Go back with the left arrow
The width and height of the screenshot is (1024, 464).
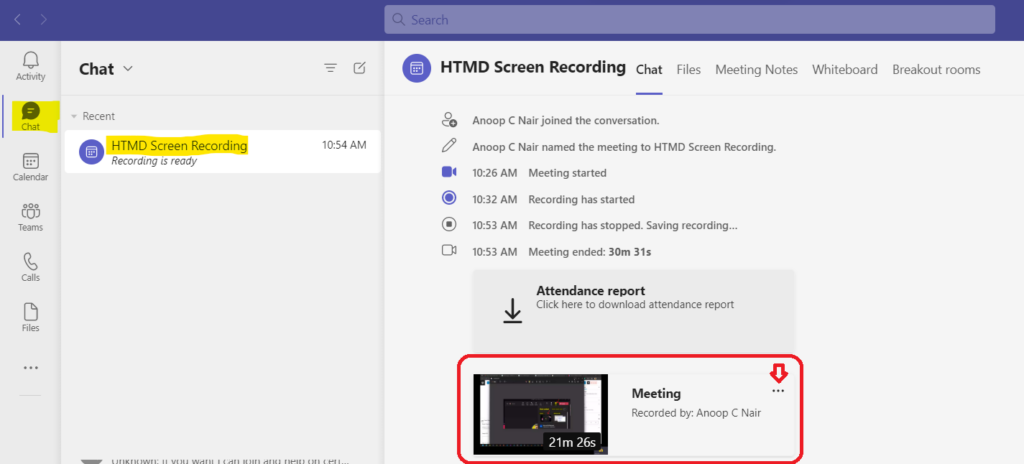18,20
